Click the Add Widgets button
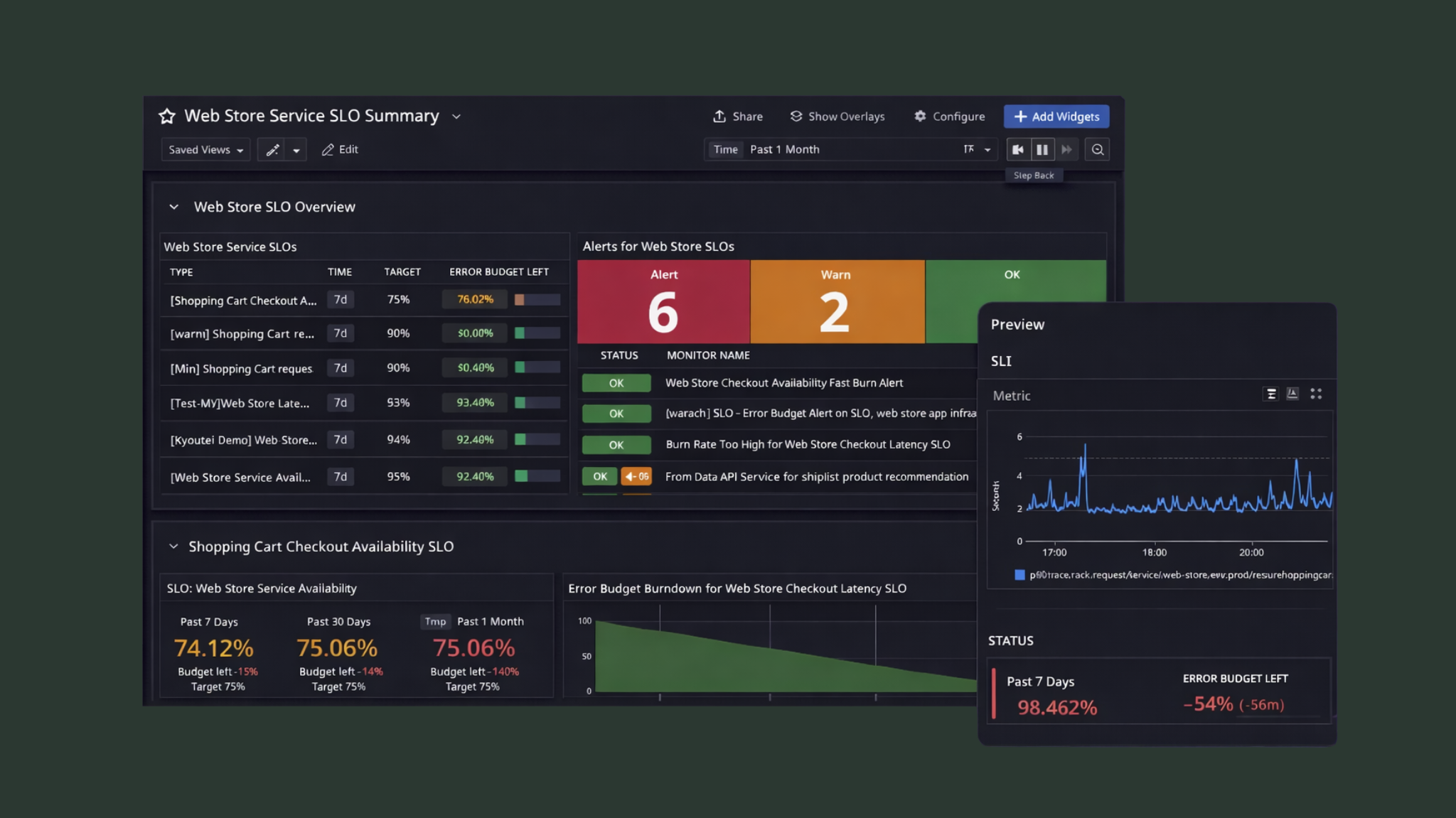 pyautogui.click(x=1056, y=116)
